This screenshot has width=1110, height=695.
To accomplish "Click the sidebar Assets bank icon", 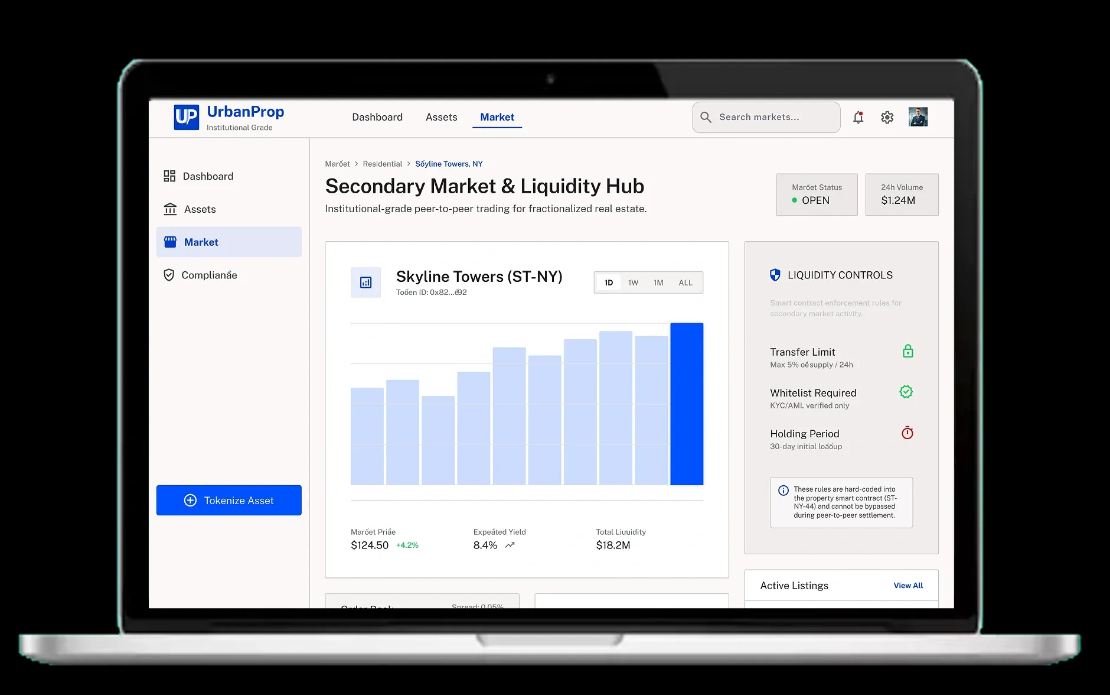I will (x=170, y=209).
